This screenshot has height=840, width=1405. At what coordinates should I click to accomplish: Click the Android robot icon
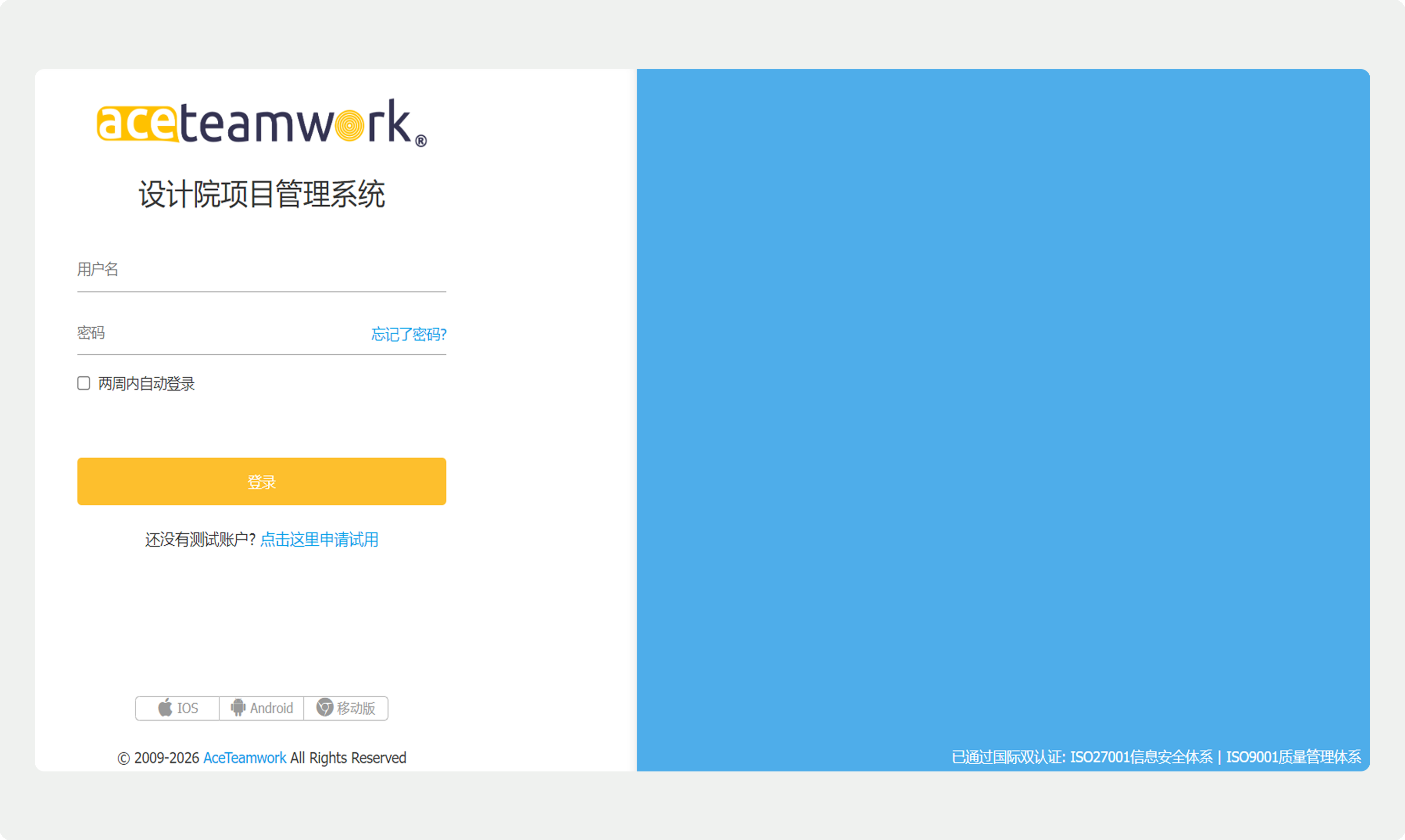pyautogui.click(x=238, y=708)
